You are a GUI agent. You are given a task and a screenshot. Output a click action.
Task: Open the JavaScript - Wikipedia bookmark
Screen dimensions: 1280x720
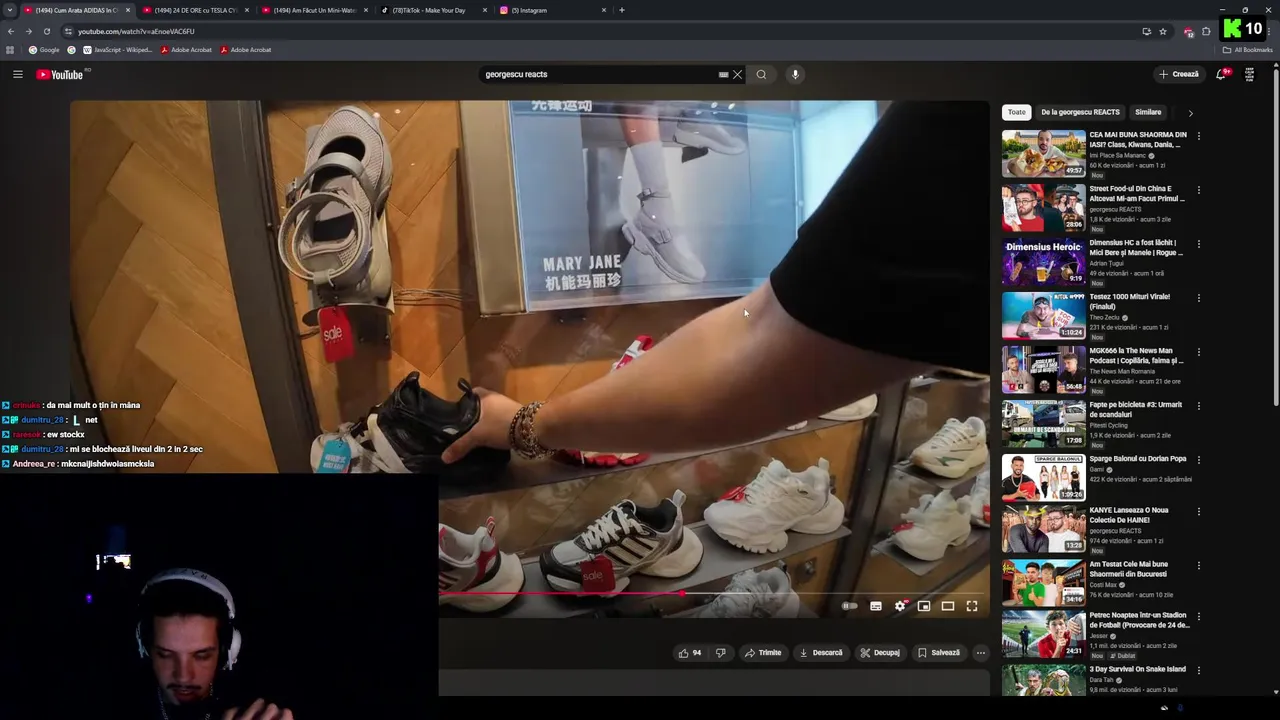[x=118, y=50]
